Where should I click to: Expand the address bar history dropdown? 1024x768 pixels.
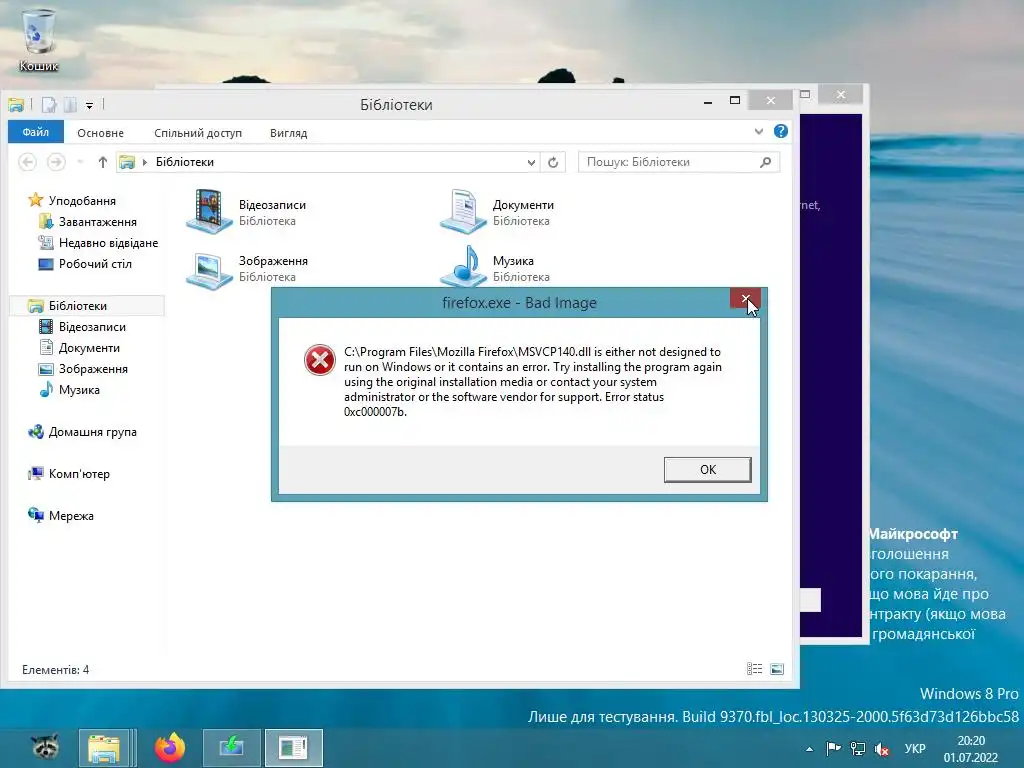(x=531, y=163)
